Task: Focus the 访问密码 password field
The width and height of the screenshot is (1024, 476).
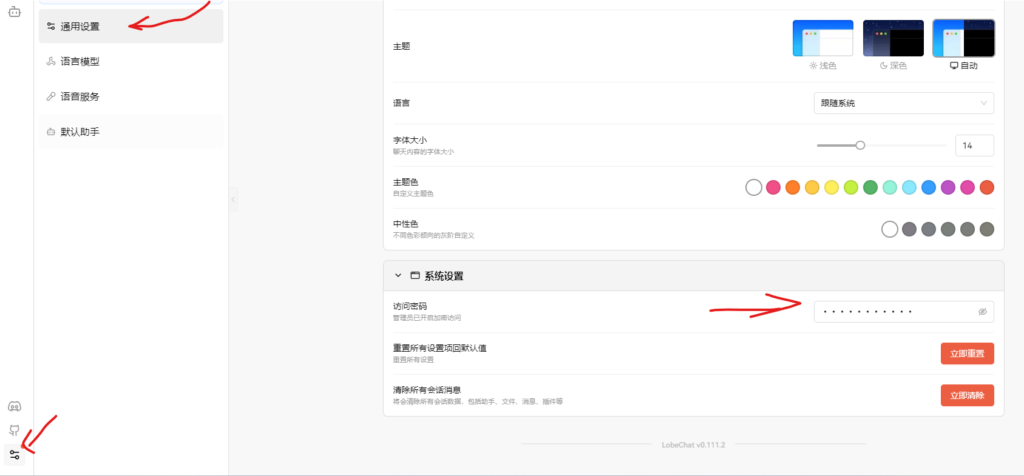Action: click(904, 311)
